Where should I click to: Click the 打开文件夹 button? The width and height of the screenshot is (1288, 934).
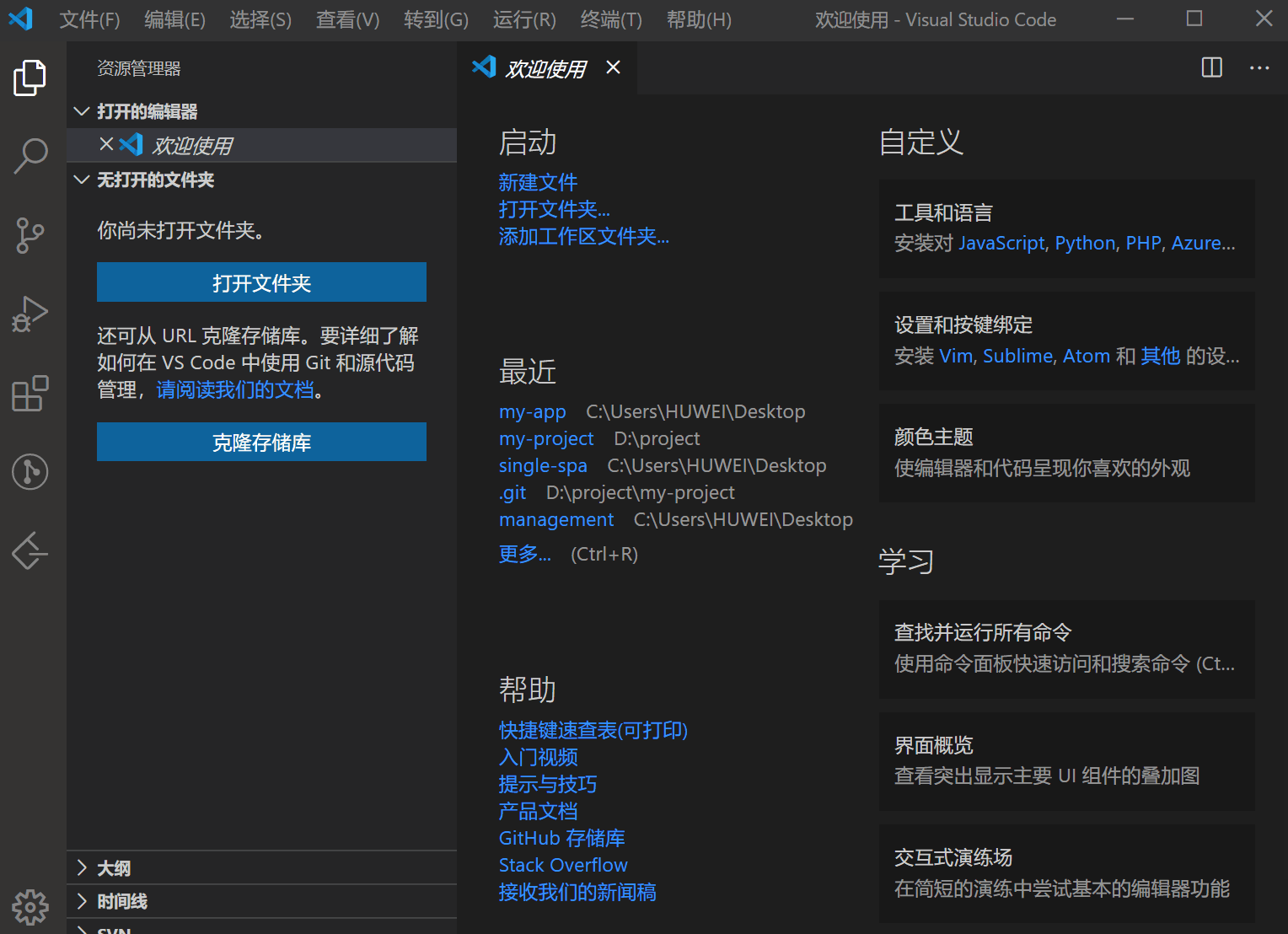tap(261, 282)
